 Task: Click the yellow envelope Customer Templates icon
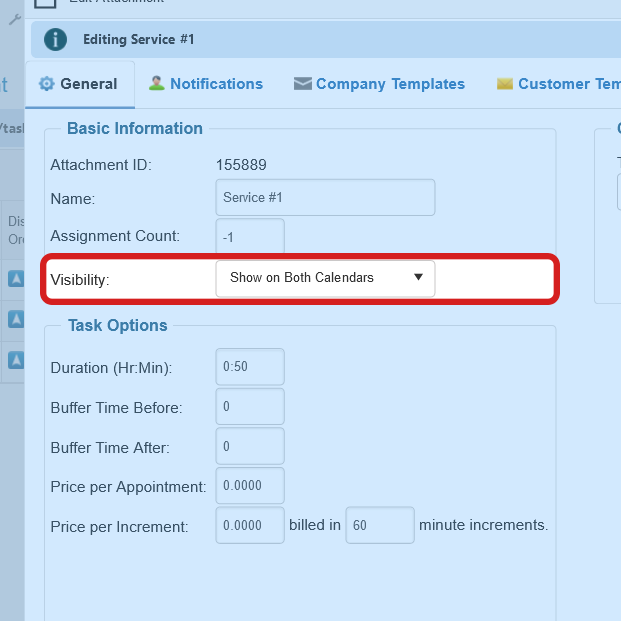point(505,84)
